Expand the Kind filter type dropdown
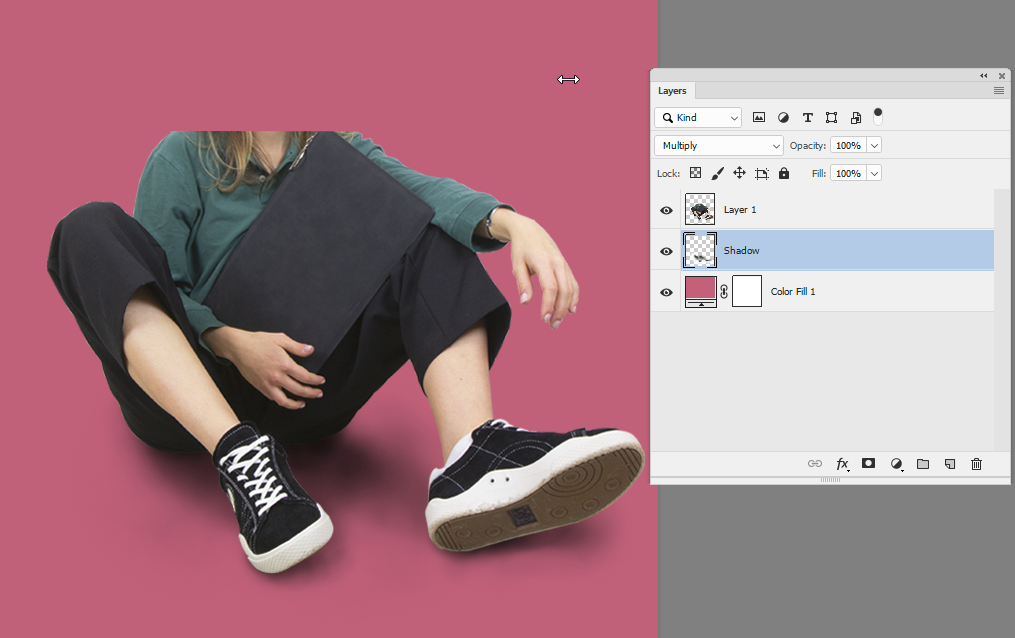The width and height of the screenshot is (1015, 638). point(698,118)
